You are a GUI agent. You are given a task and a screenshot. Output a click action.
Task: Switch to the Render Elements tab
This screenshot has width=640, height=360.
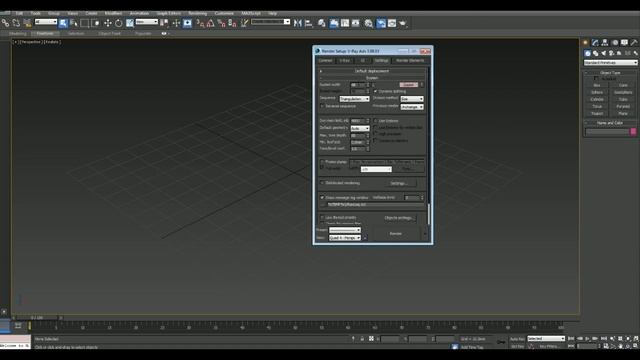pos(410,60)
